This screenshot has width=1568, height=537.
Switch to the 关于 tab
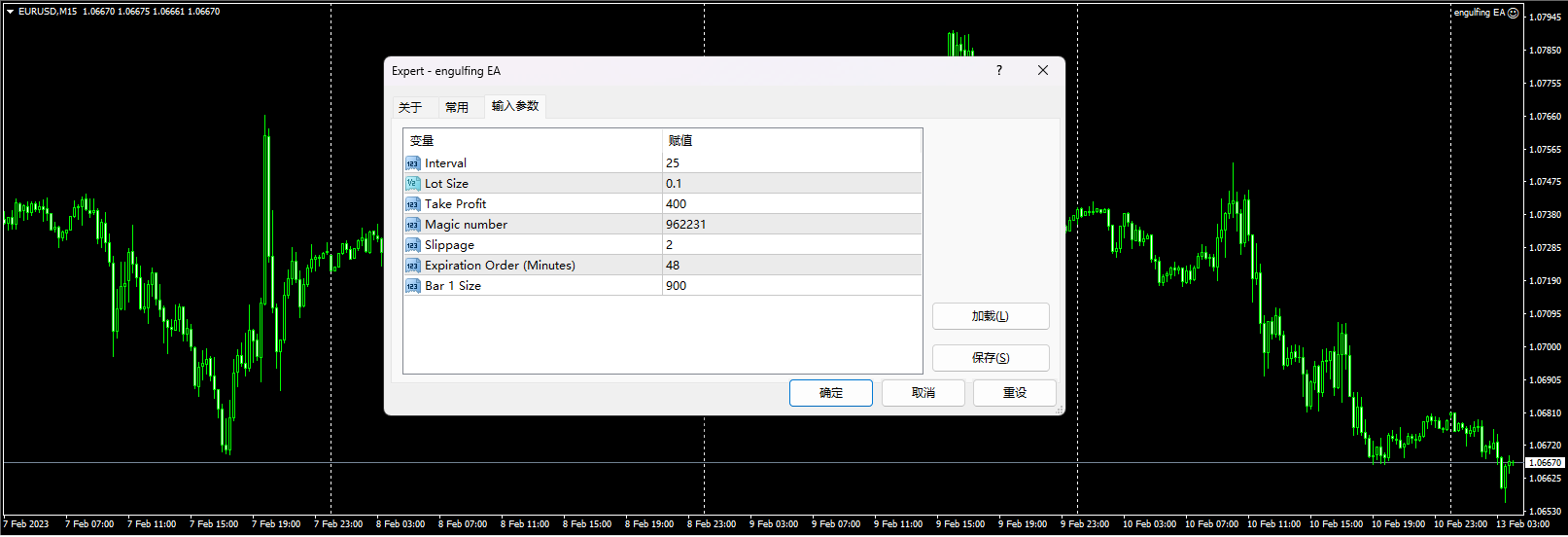coord(410,107)
